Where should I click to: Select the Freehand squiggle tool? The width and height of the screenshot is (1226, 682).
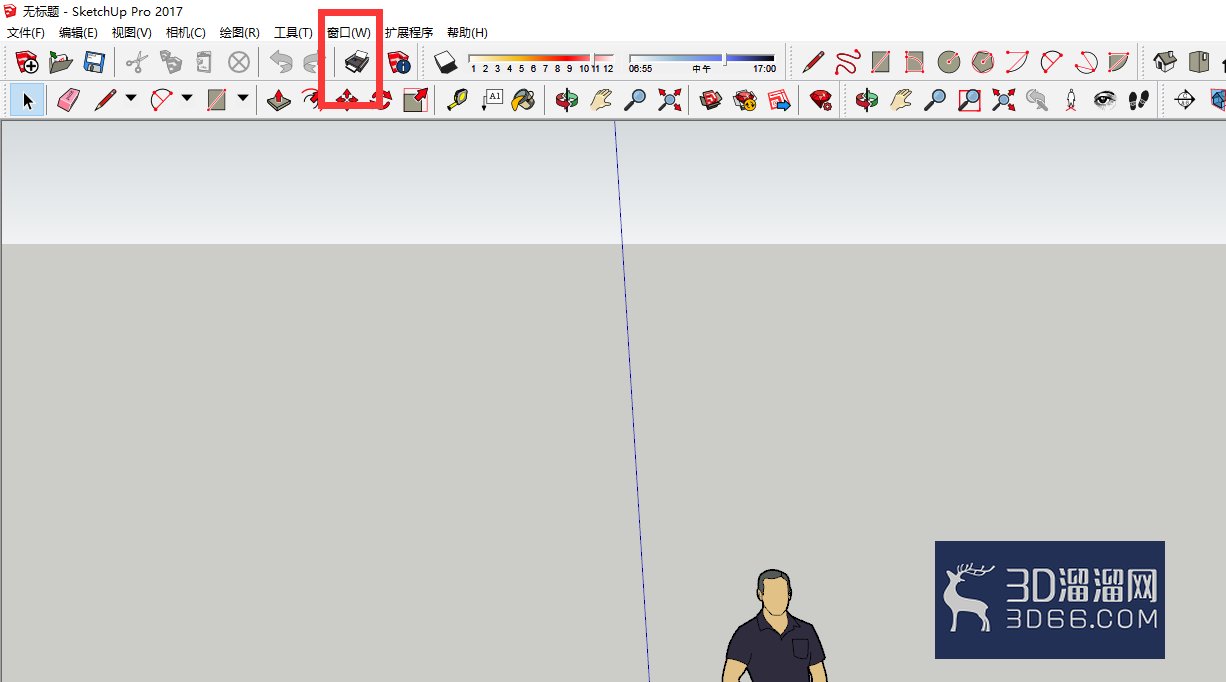pos(847,63)
